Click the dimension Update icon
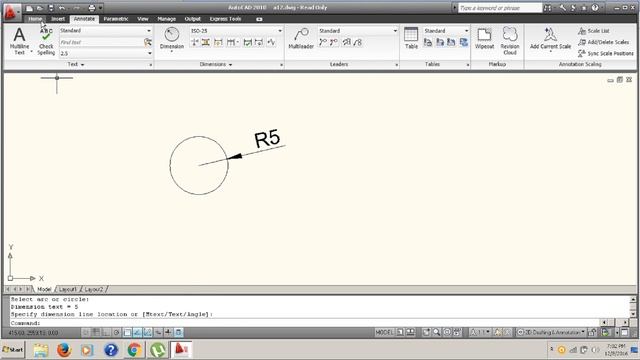Viewport: 640px width, 360px height. click(258, 42)
